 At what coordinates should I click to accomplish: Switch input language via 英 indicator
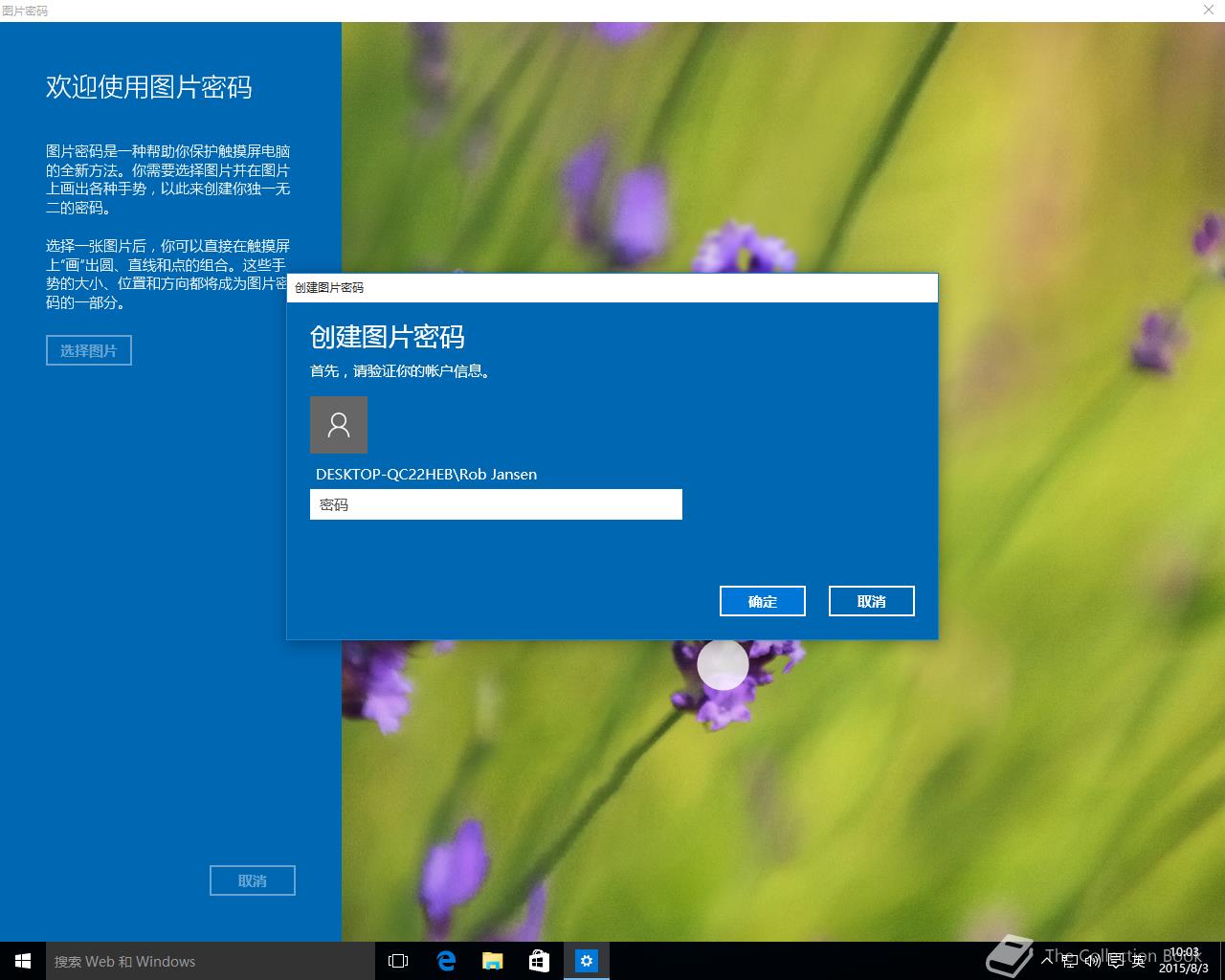pyautogui.click(x=1139, y=961)
